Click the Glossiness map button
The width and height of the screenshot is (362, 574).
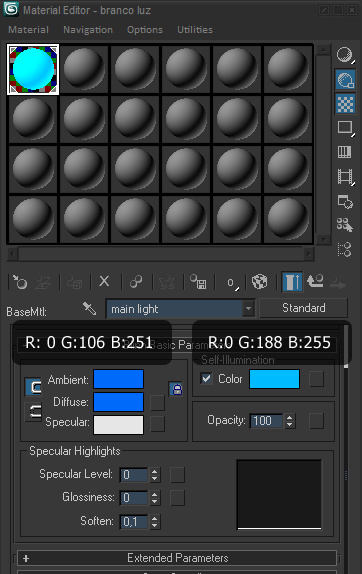point(178,498)
